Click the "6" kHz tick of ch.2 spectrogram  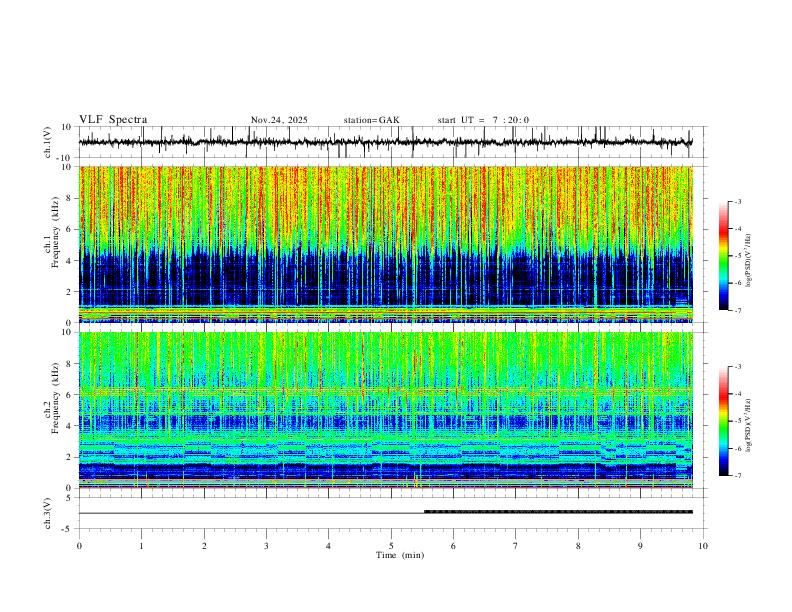[x=70, y=395]
